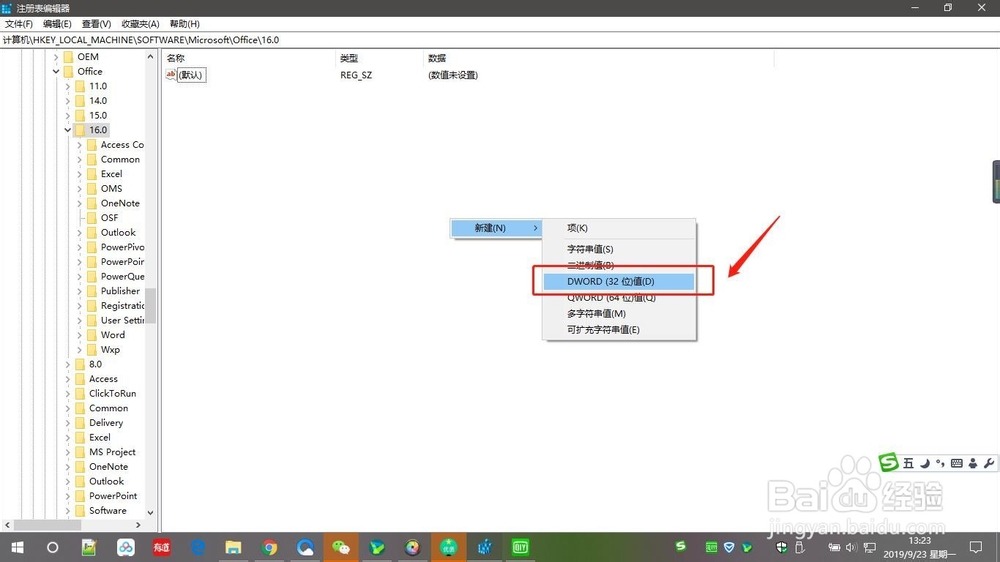Open the iQIYI app on taskbar
1000x562 pixels.
tap(520, 547)
